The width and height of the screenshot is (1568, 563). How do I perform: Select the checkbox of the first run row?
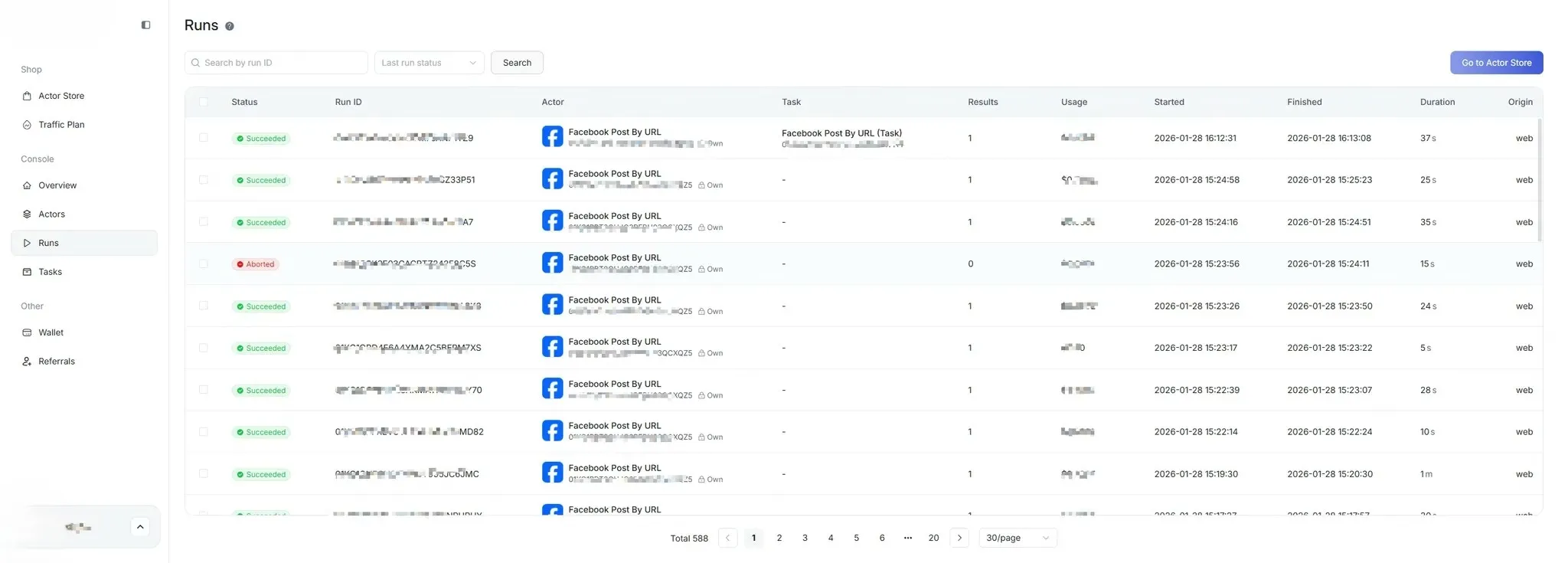click(x=203, y=138)
